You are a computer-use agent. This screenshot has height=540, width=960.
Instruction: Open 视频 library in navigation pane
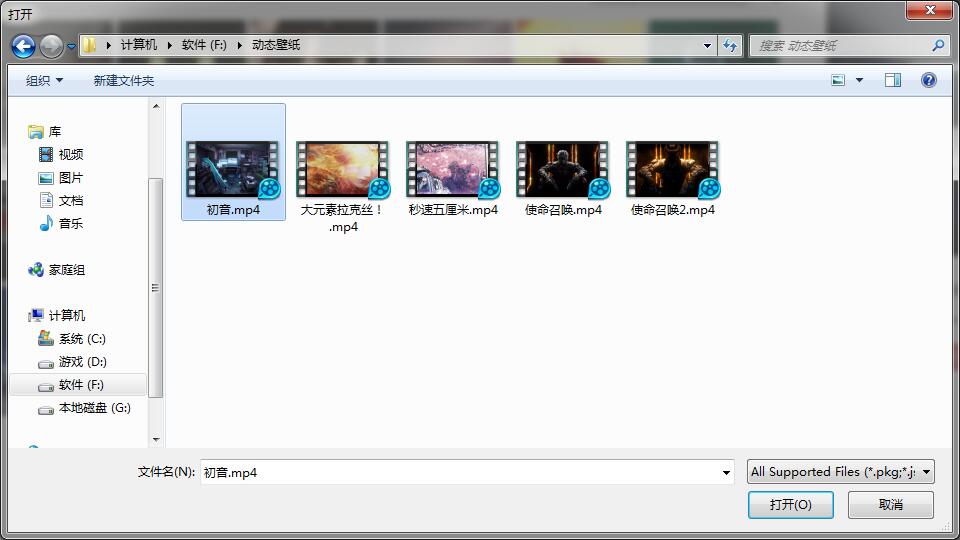click(x=71, y=154)
